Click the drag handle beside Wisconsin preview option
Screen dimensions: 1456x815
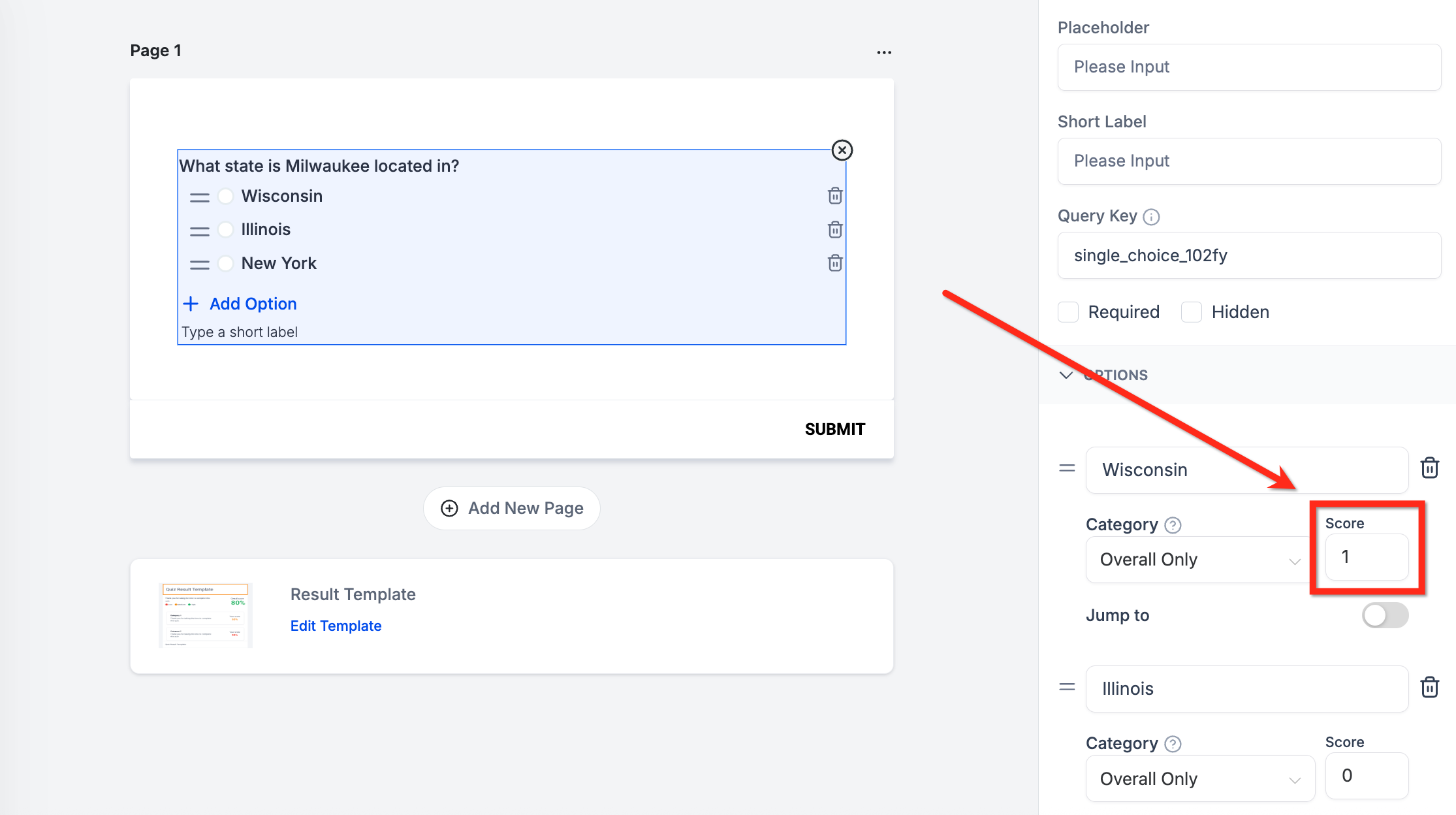click(199, 197)
